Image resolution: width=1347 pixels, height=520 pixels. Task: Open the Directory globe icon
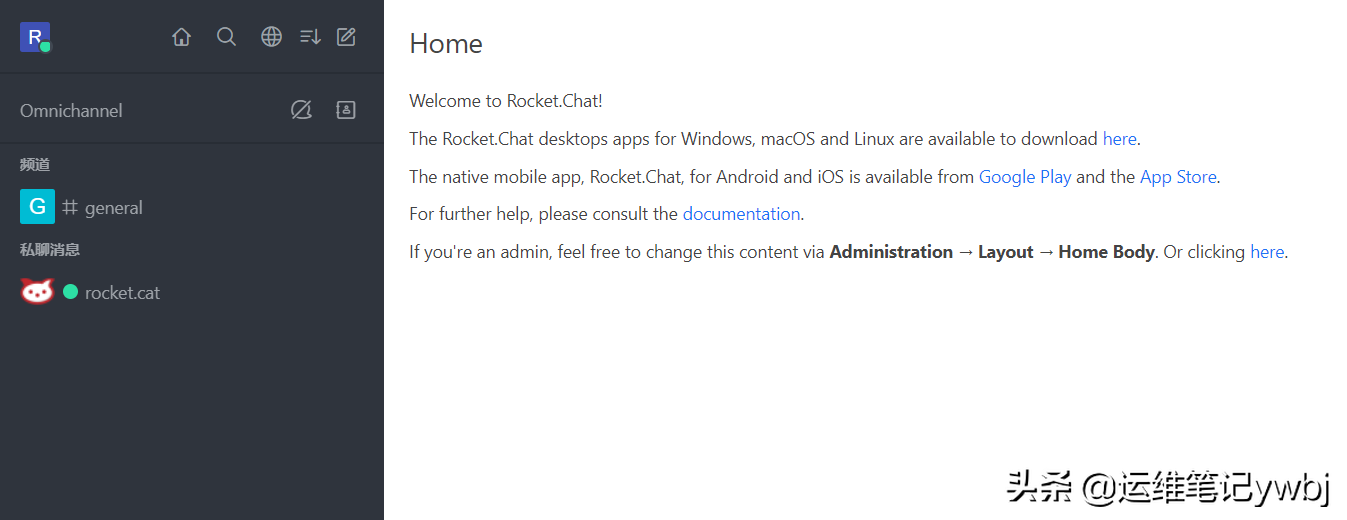271,37
